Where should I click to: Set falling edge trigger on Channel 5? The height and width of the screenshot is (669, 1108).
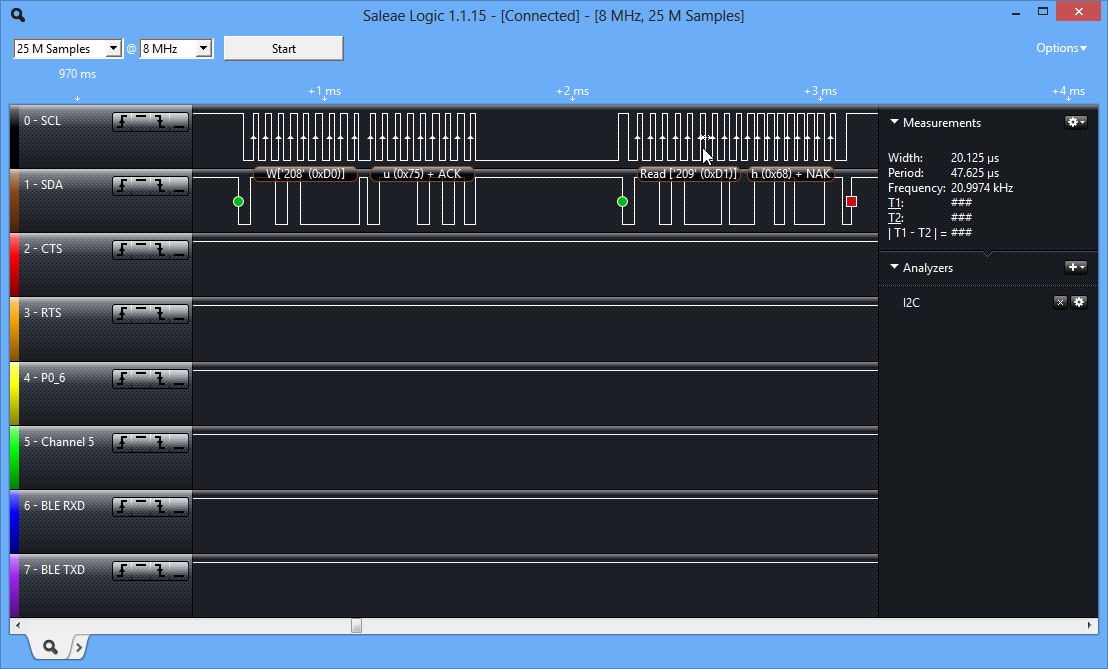coord(160,443)
